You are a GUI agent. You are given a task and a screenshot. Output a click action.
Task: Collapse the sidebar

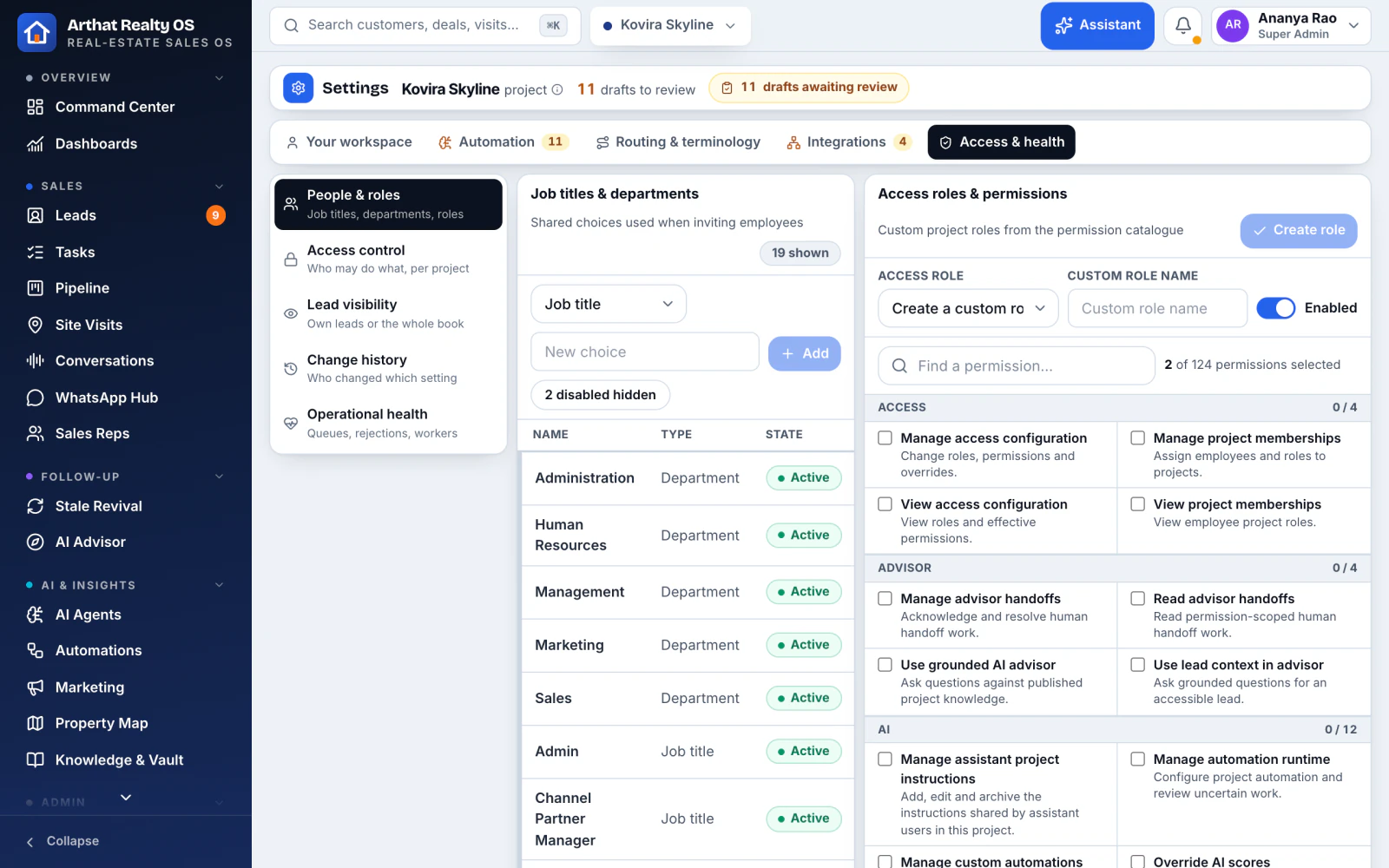pos(63,841)
